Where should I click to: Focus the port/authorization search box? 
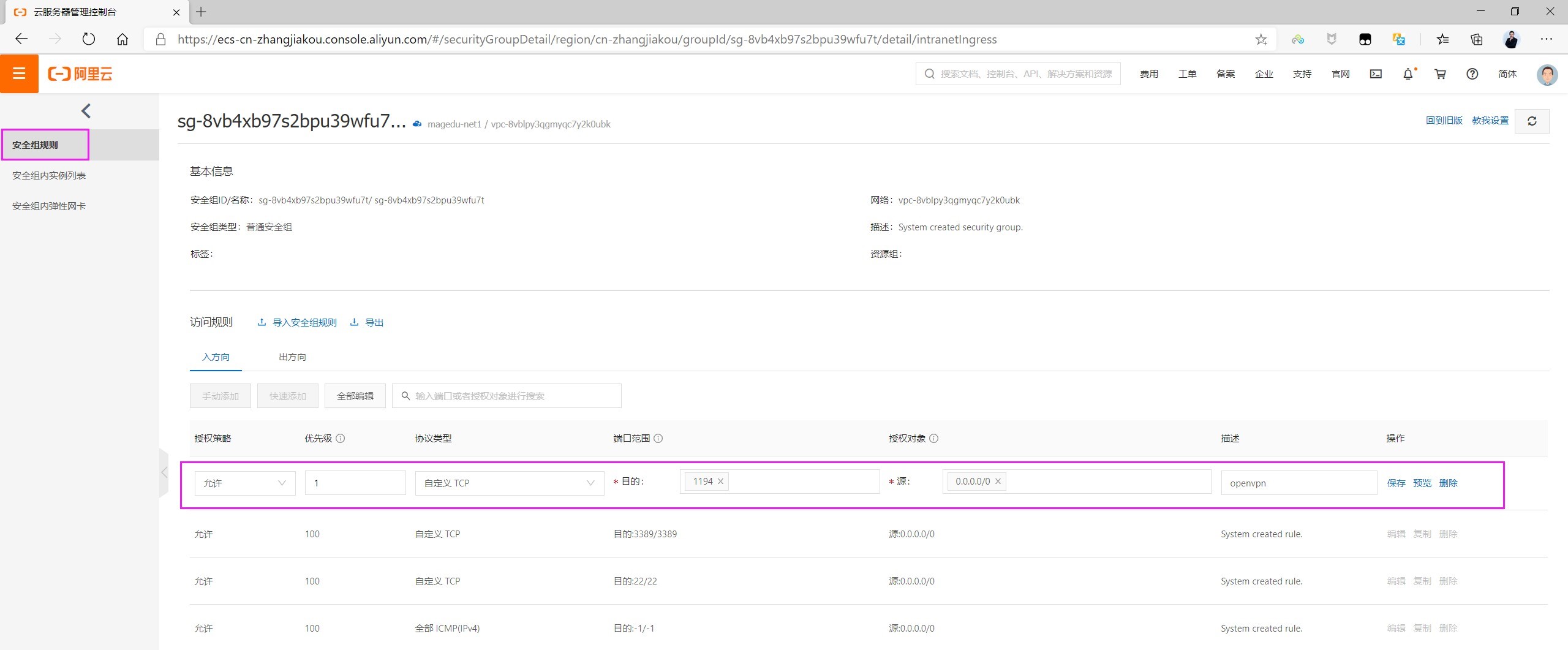[507, 396]
